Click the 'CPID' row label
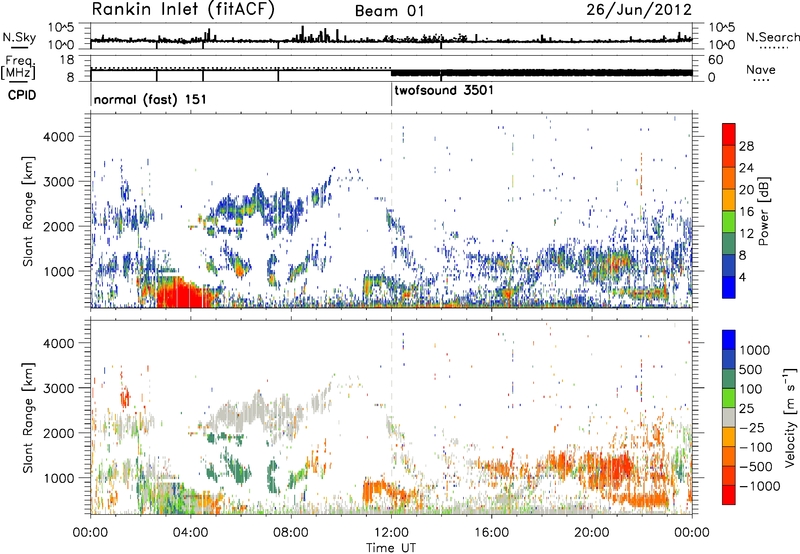The width and height of the screenshot is (800, 554). click(22, 95)
